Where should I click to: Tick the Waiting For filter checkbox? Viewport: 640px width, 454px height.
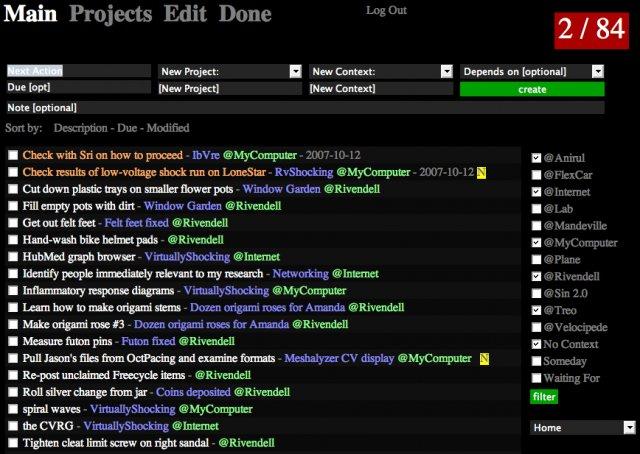click(x=537, y=378)
